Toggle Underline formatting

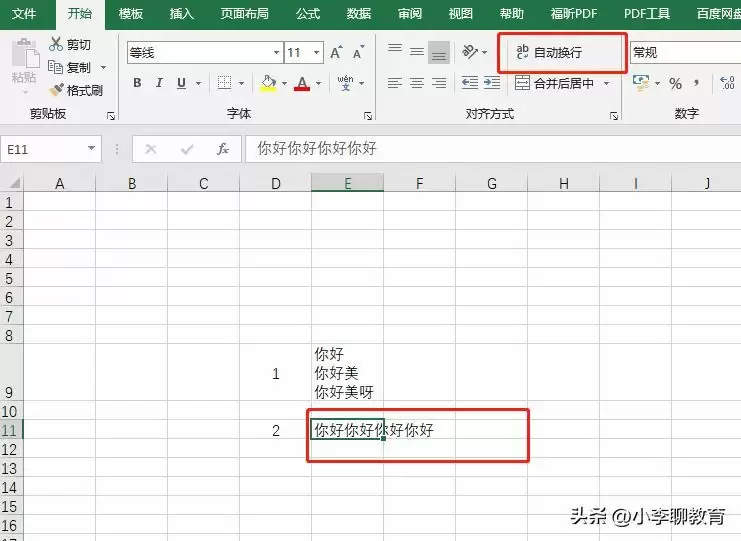click(x=181, y=83)
